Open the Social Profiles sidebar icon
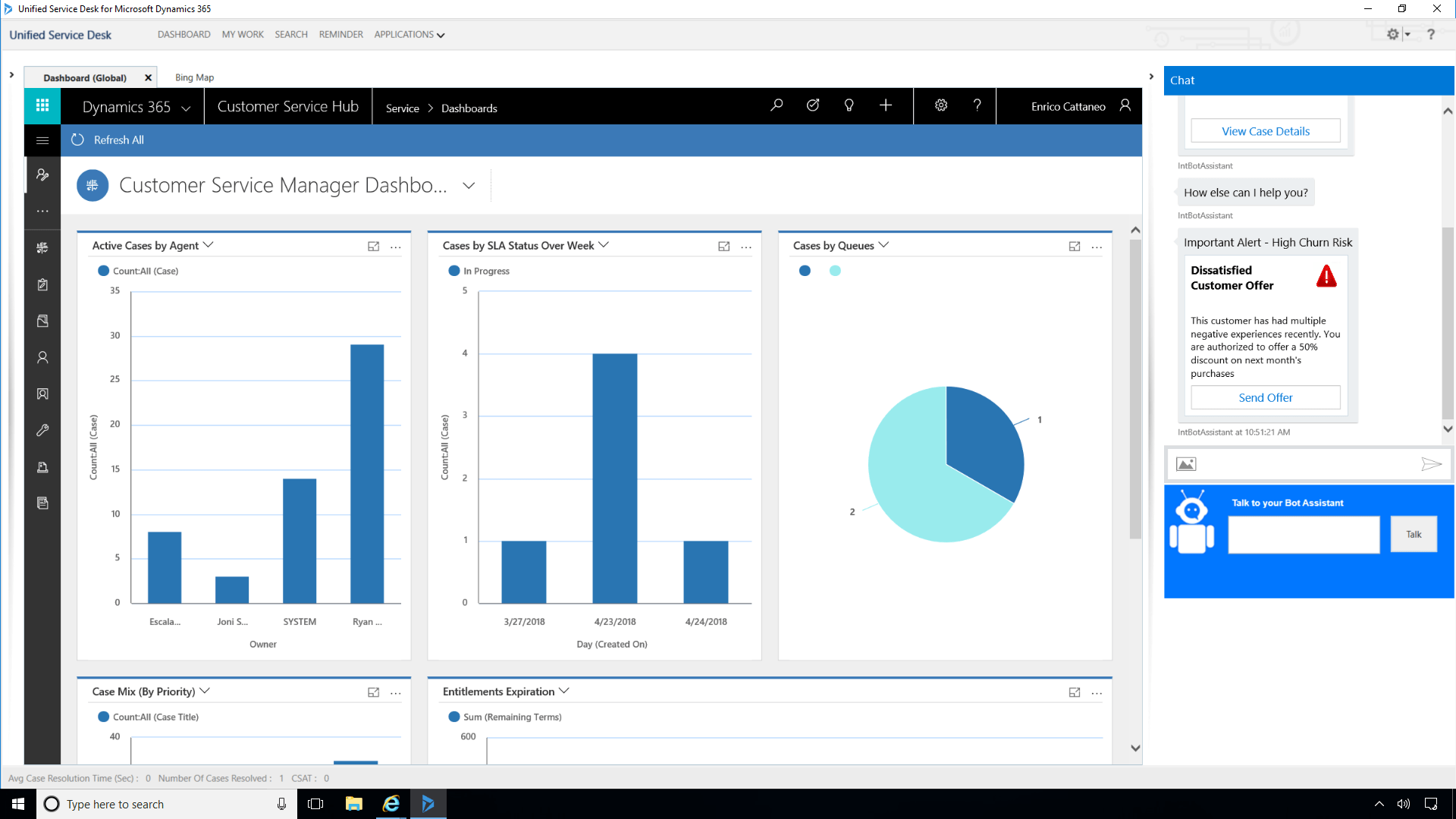The image size is (1456, 819). click(x=42, y=394)
